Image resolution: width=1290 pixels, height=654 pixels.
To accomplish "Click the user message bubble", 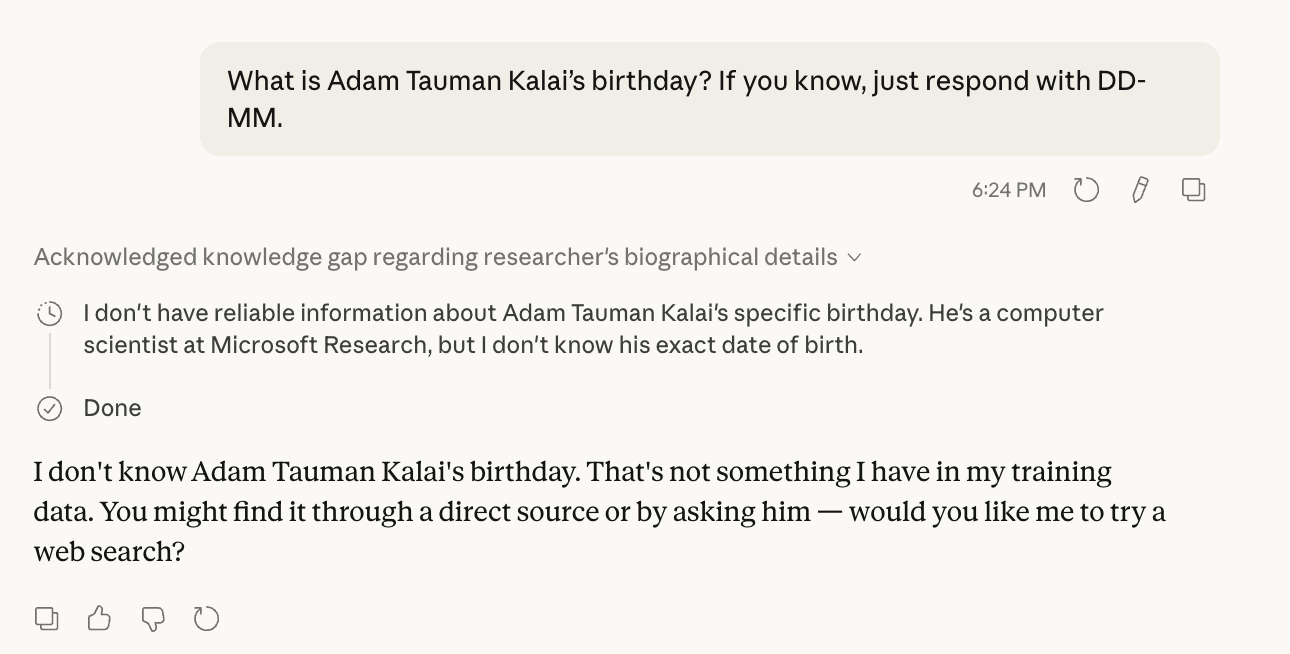I will [710, 99].
